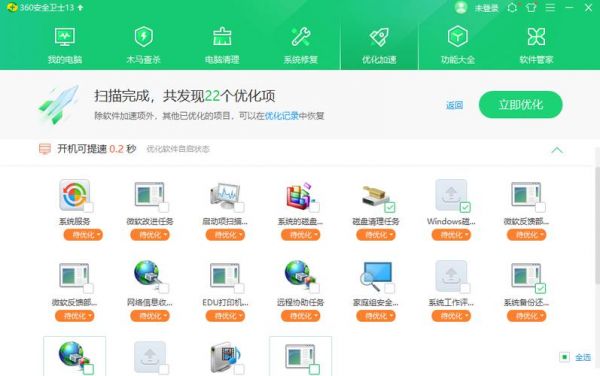Click the Windows磁 upload-style icon
This screenshot has height=376, width=600.
click(451, 195)
